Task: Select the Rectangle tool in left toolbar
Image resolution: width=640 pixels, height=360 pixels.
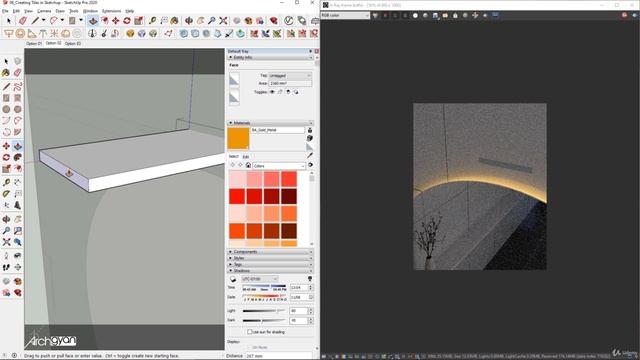Action: click(x=6, y=98)
